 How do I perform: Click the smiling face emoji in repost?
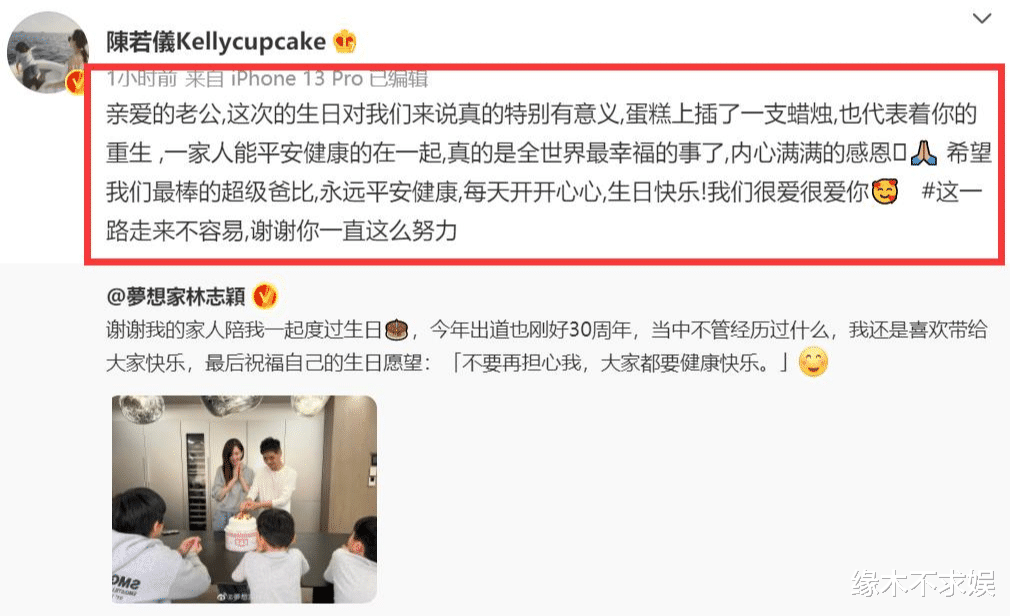coord(812,363)
